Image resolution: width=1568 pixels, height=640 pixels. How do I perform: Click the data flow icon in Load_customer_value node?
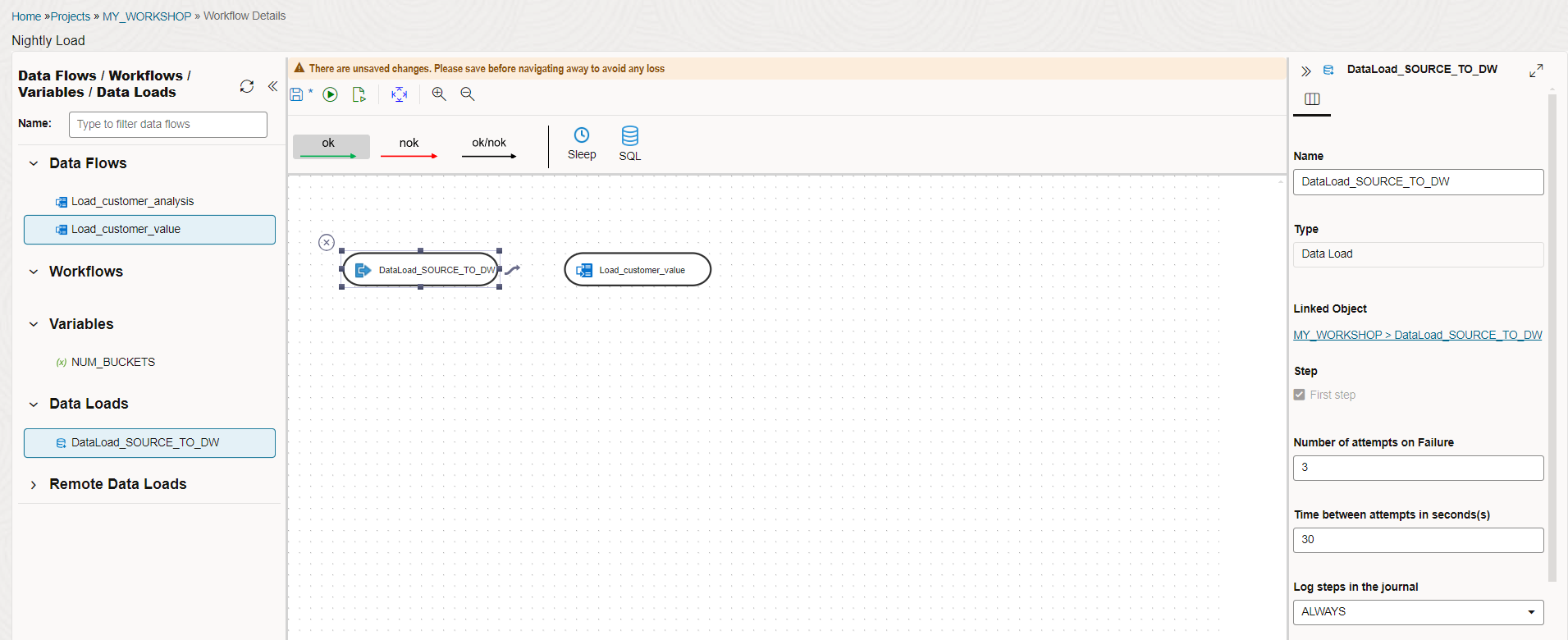click(x=584, y=270)
